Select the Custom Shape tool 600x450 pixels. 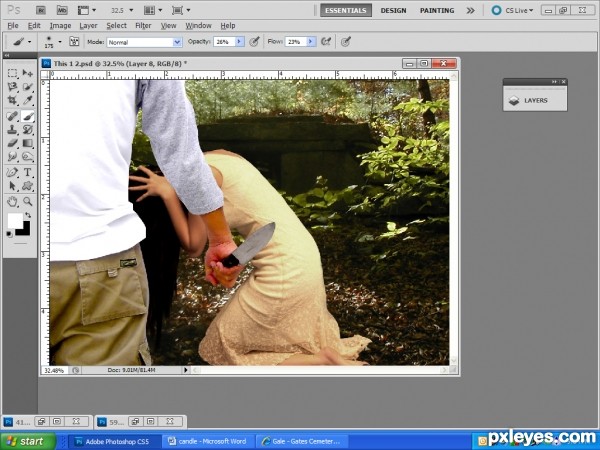[x=28, y=186]
